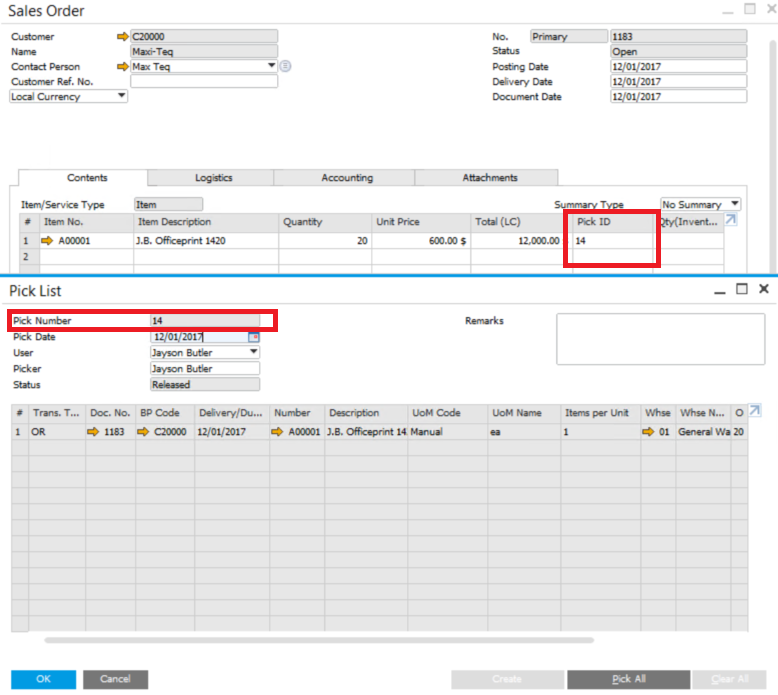This screenshot has width=778, height=695.
Task: Expand the Local Currency dropdown
Action: 122,96
